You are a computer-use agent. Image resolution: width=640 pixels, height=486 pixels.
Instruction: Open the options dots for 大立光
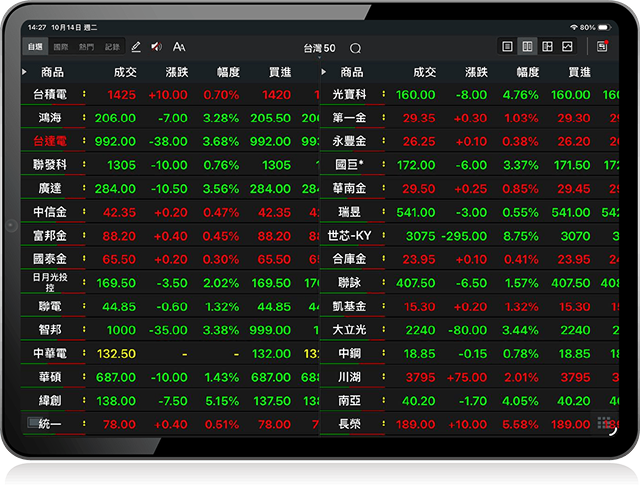pyautogui.click(x=384, y=329)
